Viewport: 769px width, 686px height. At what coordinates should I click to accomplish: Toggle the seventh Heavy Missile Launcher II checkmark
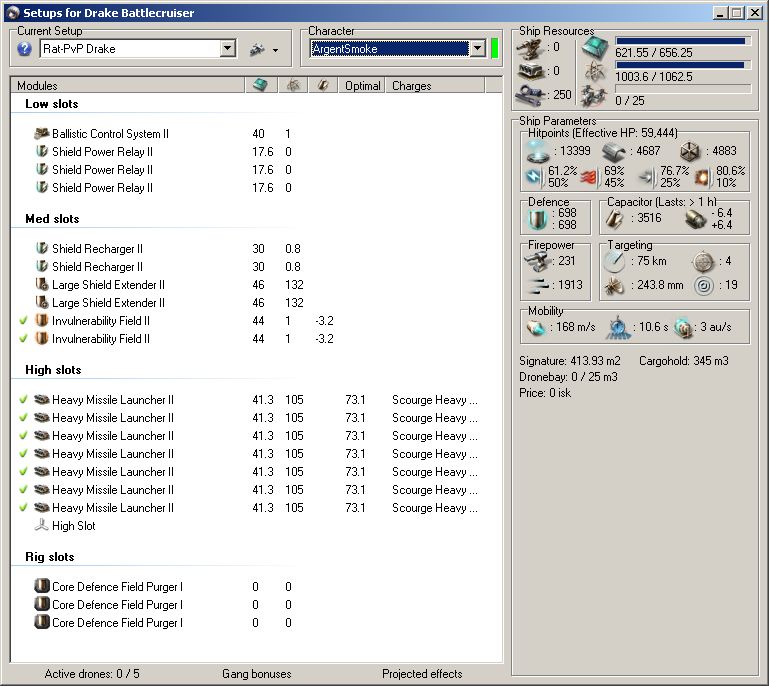pos(23,508)
